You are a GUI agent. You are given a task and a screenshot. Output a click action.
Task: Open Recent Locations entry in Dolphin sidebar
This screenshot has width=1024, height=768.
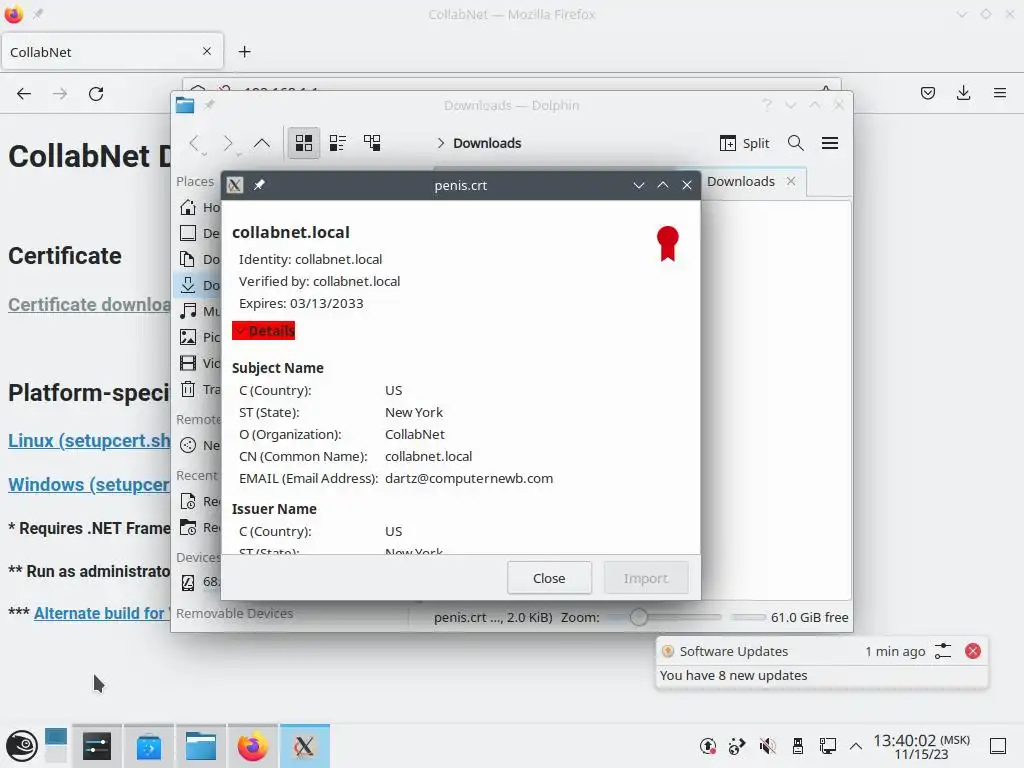(x=199, y=528)
